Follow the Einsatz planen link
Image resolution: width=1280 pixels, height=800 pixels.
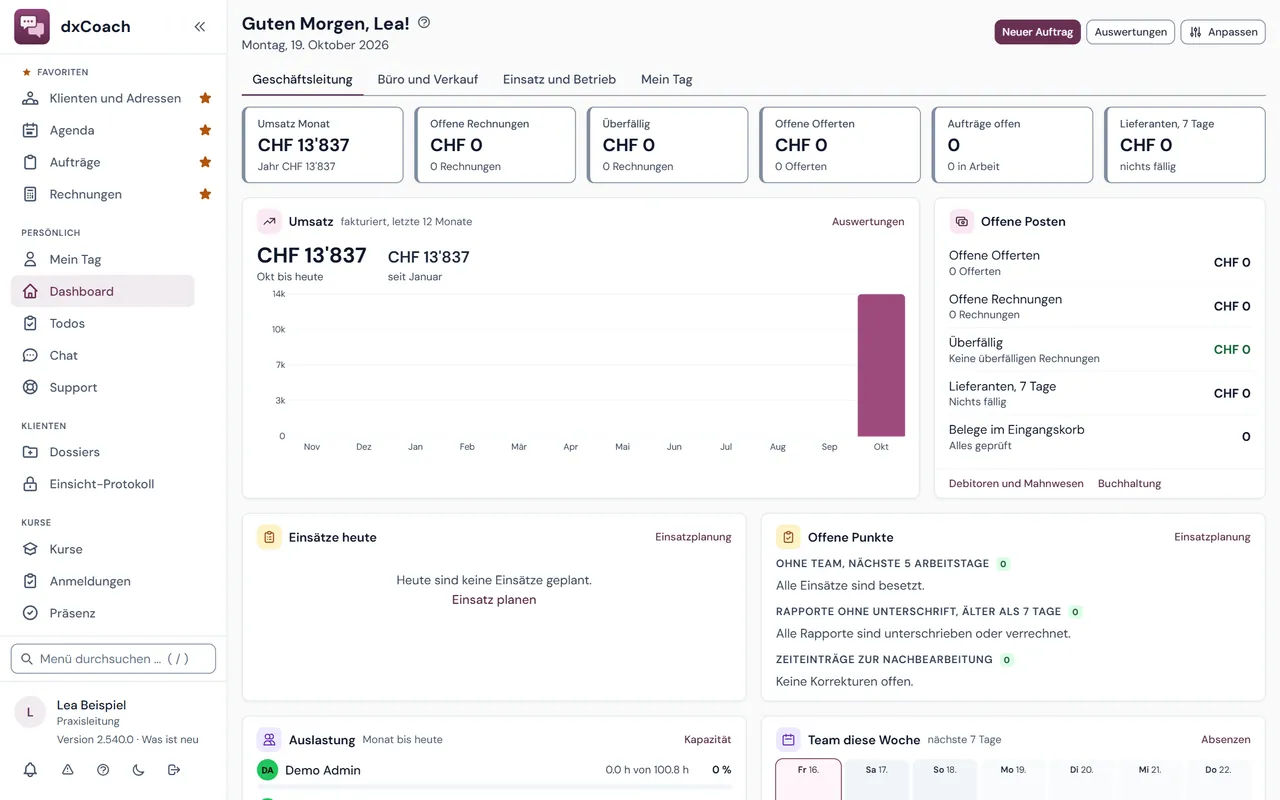pos(494,600)
